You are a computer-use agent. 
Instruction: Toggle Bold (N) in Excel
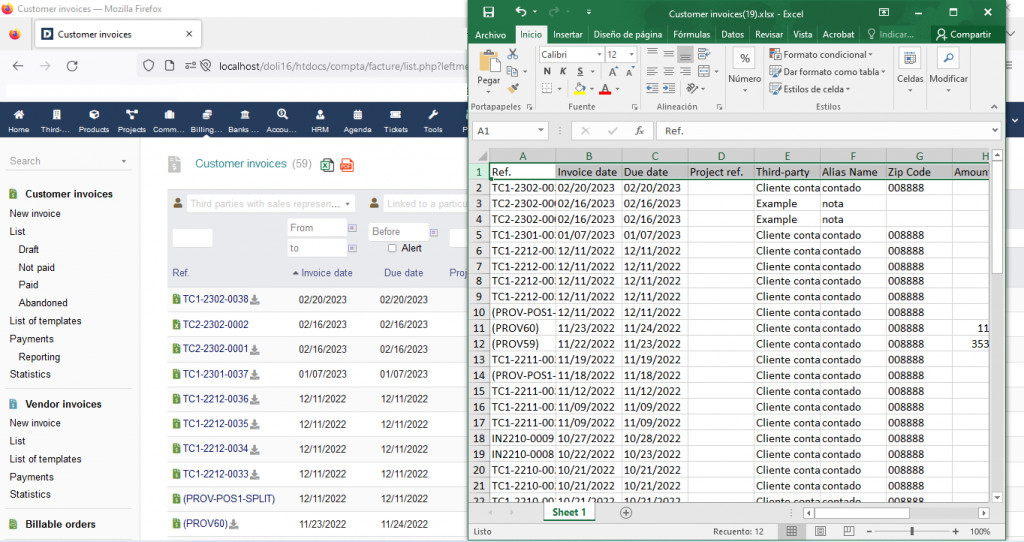547,72
